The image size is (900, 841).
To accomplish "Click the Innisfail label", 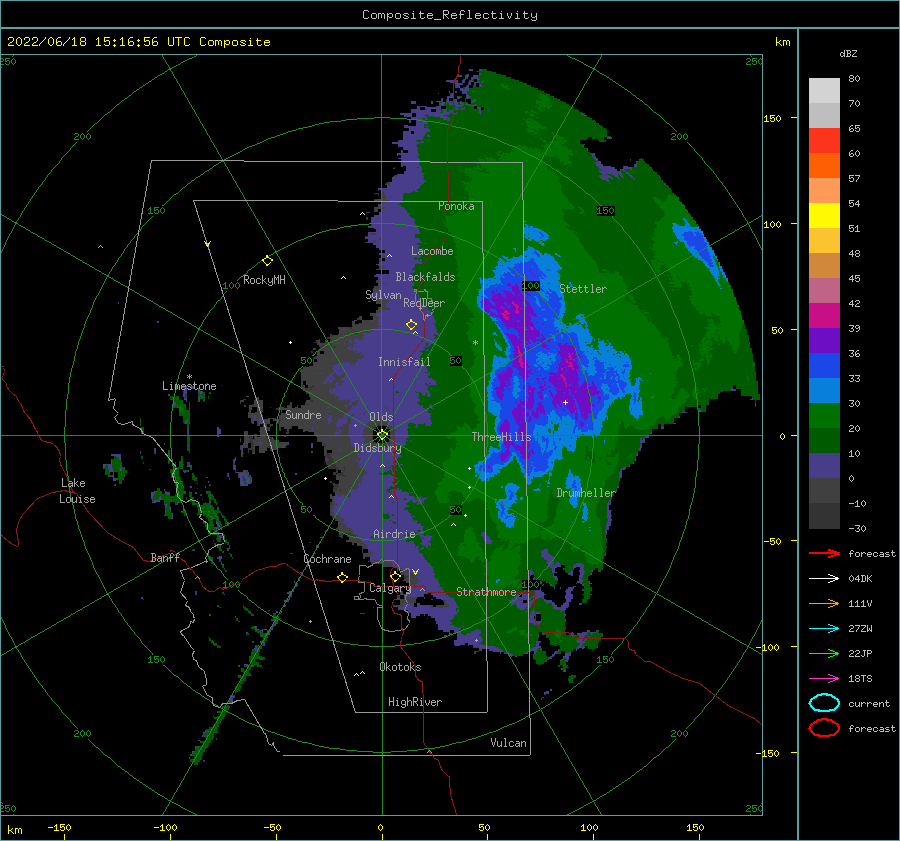I will click(404, 362).
